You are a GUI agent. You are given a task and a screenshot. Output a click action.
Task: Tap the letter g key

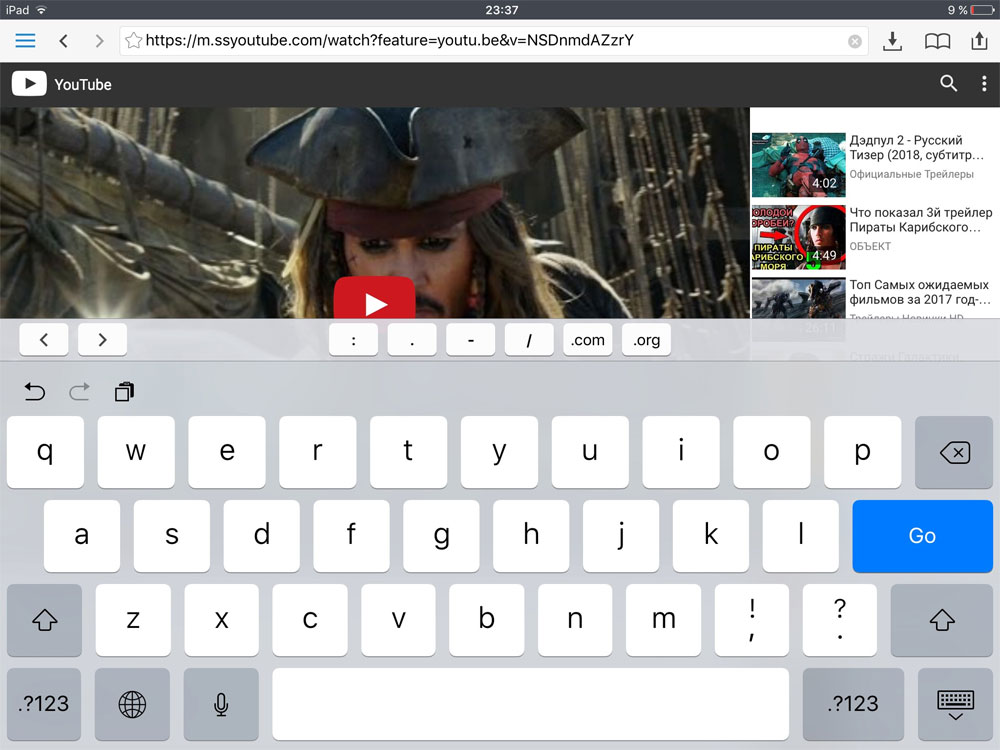pyautogui.click(x=441, y=536)
